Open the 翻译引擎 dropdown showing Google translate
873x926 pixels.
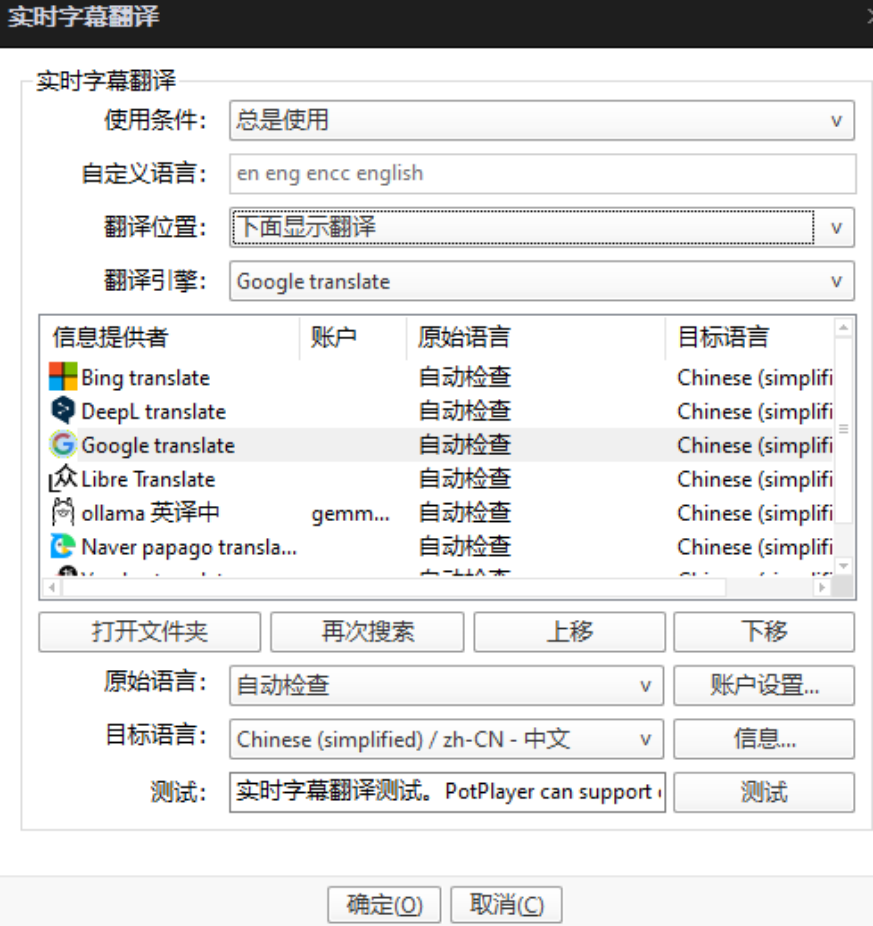(x=542, y=281)
